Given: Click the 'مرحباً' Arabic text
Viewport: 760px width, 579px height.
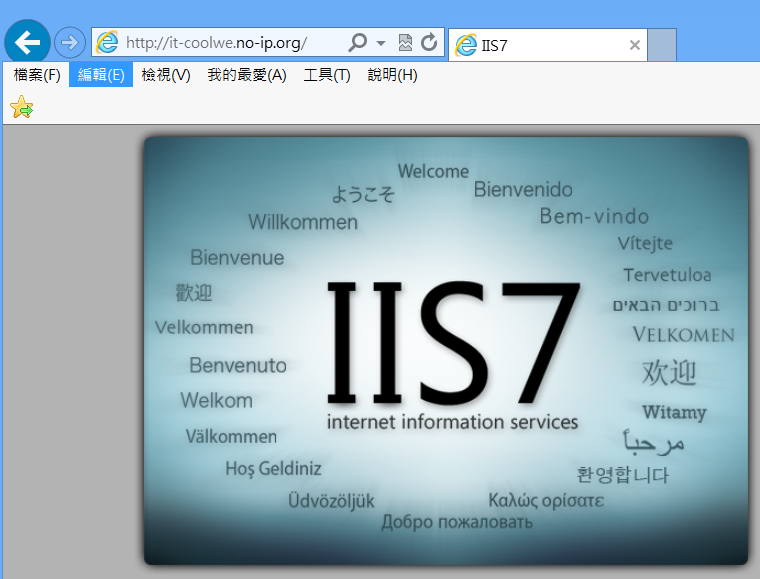Looking at the screenshot, I should click(653, 442).
